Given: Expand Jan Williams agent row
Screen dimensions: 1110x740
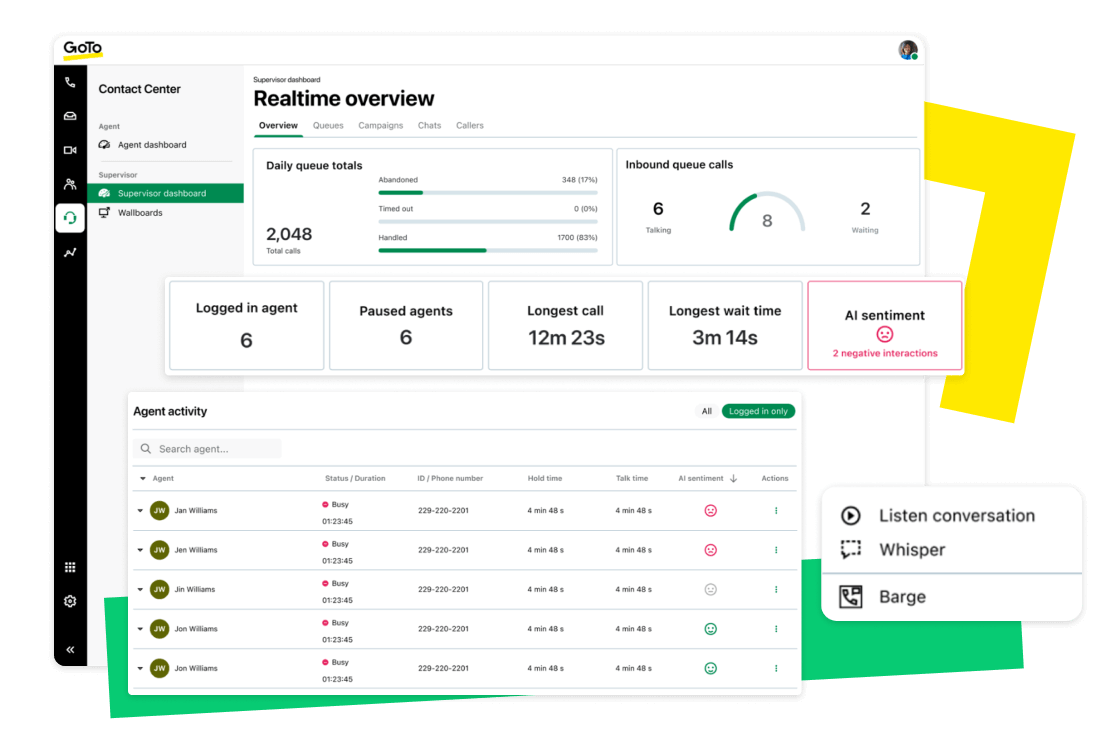Looking at the screenshot, I should coord(140,510).
